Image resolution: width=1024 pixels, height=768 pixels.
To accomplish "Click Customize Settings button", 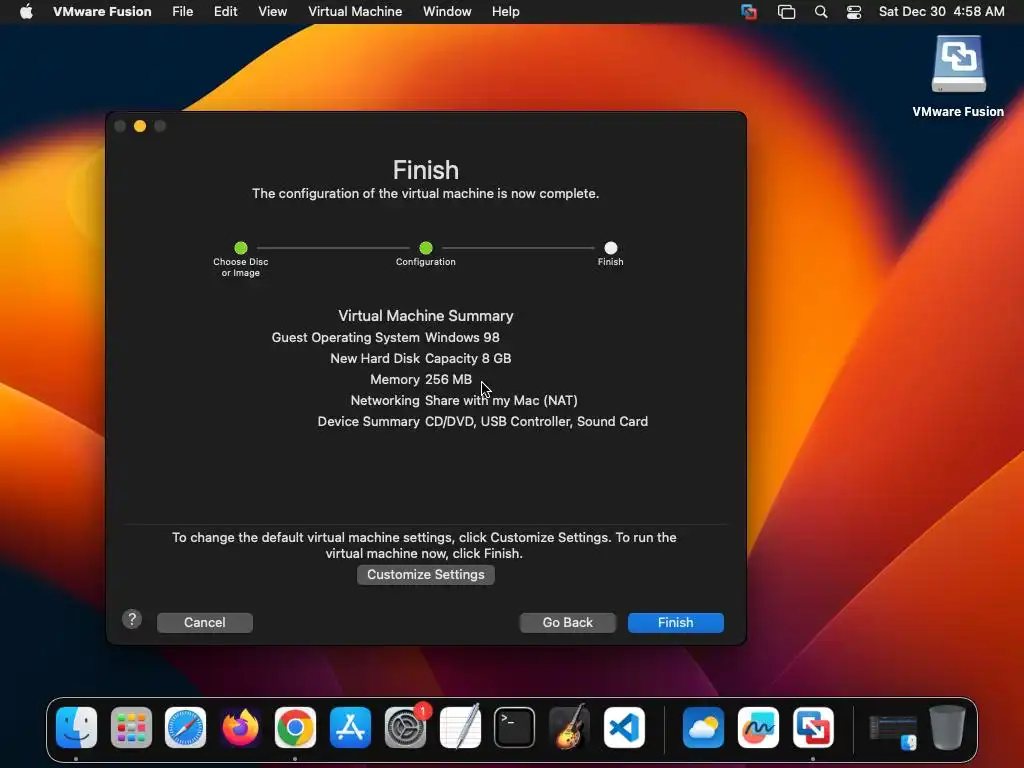I will [x=426, y=575].
